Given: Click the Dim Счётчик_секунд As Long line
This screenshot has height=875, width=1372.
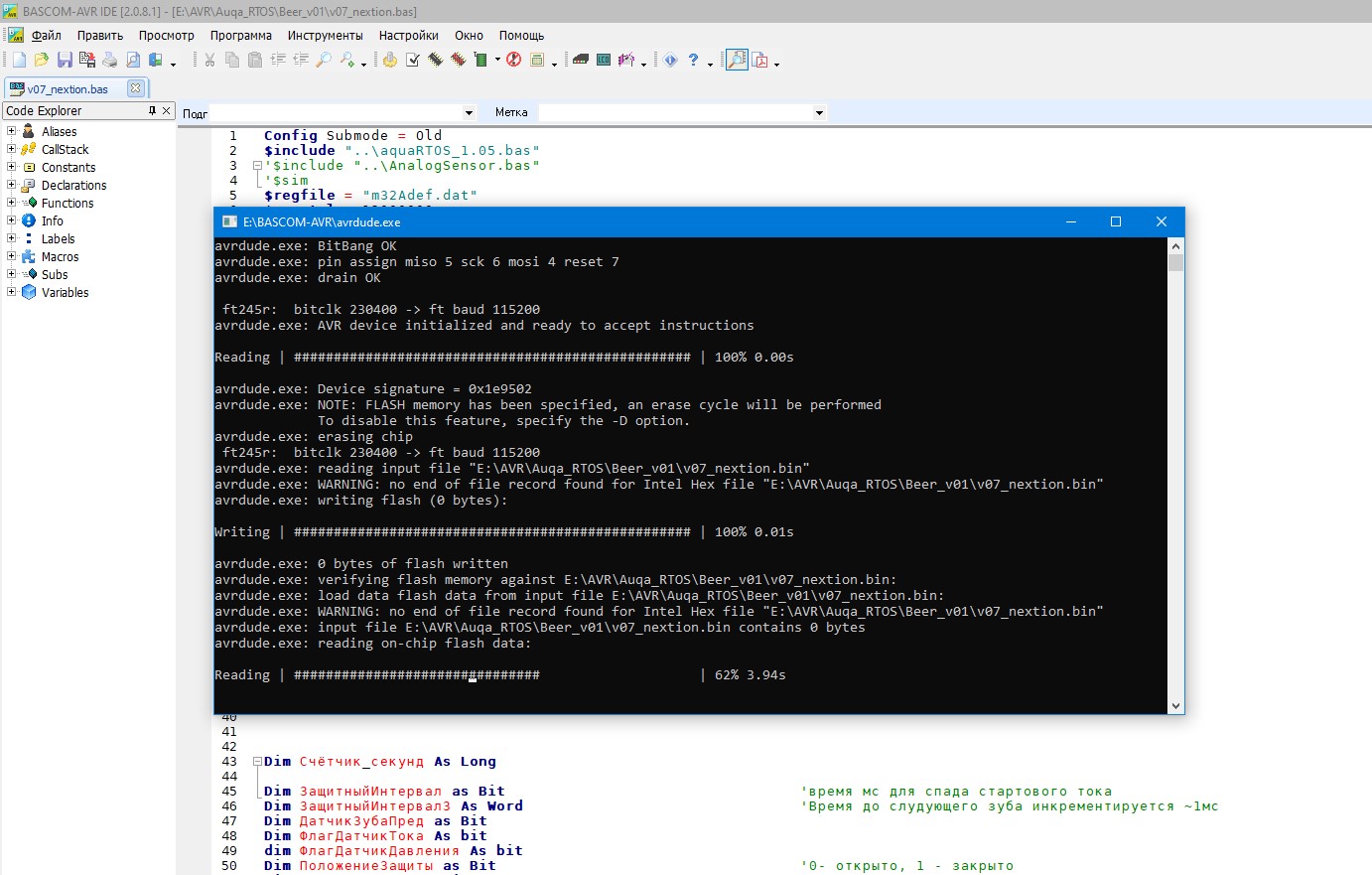Looking at the screenshot, I should [380, 762].
